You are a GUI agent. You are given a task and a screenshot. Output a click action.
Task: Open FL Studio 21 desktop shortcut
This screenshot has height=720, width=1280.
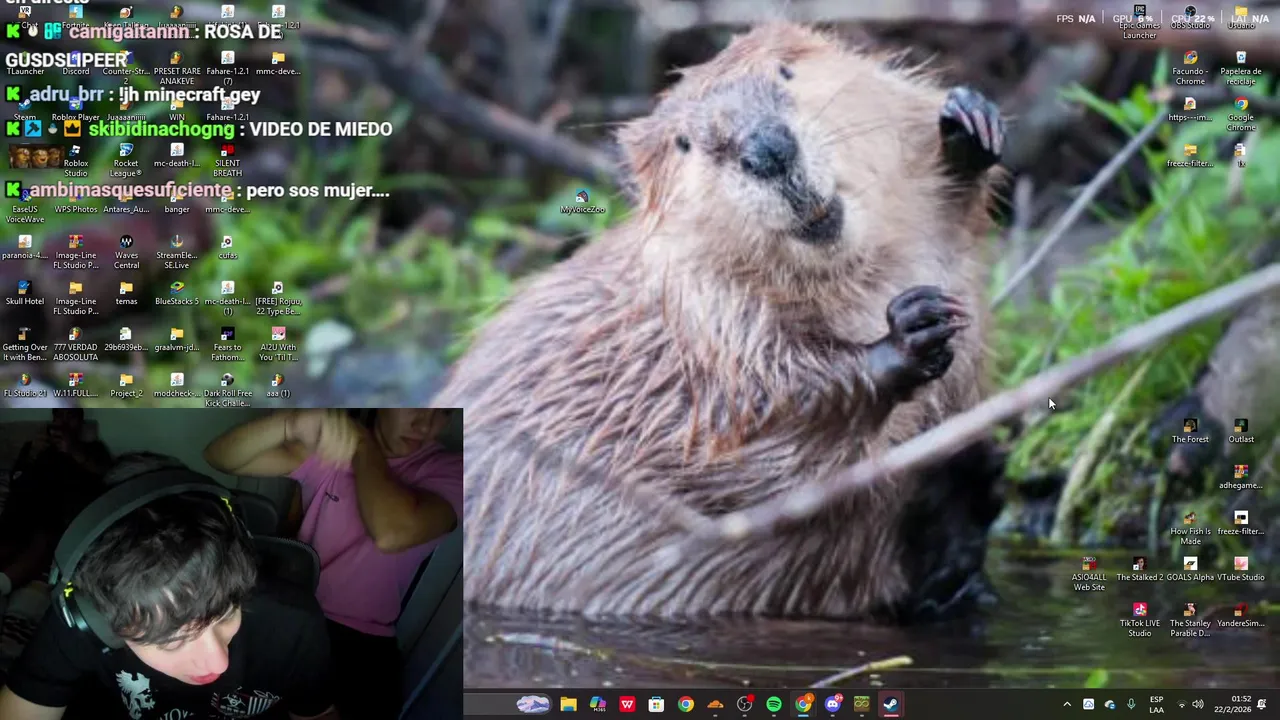[x=25, y=386]
